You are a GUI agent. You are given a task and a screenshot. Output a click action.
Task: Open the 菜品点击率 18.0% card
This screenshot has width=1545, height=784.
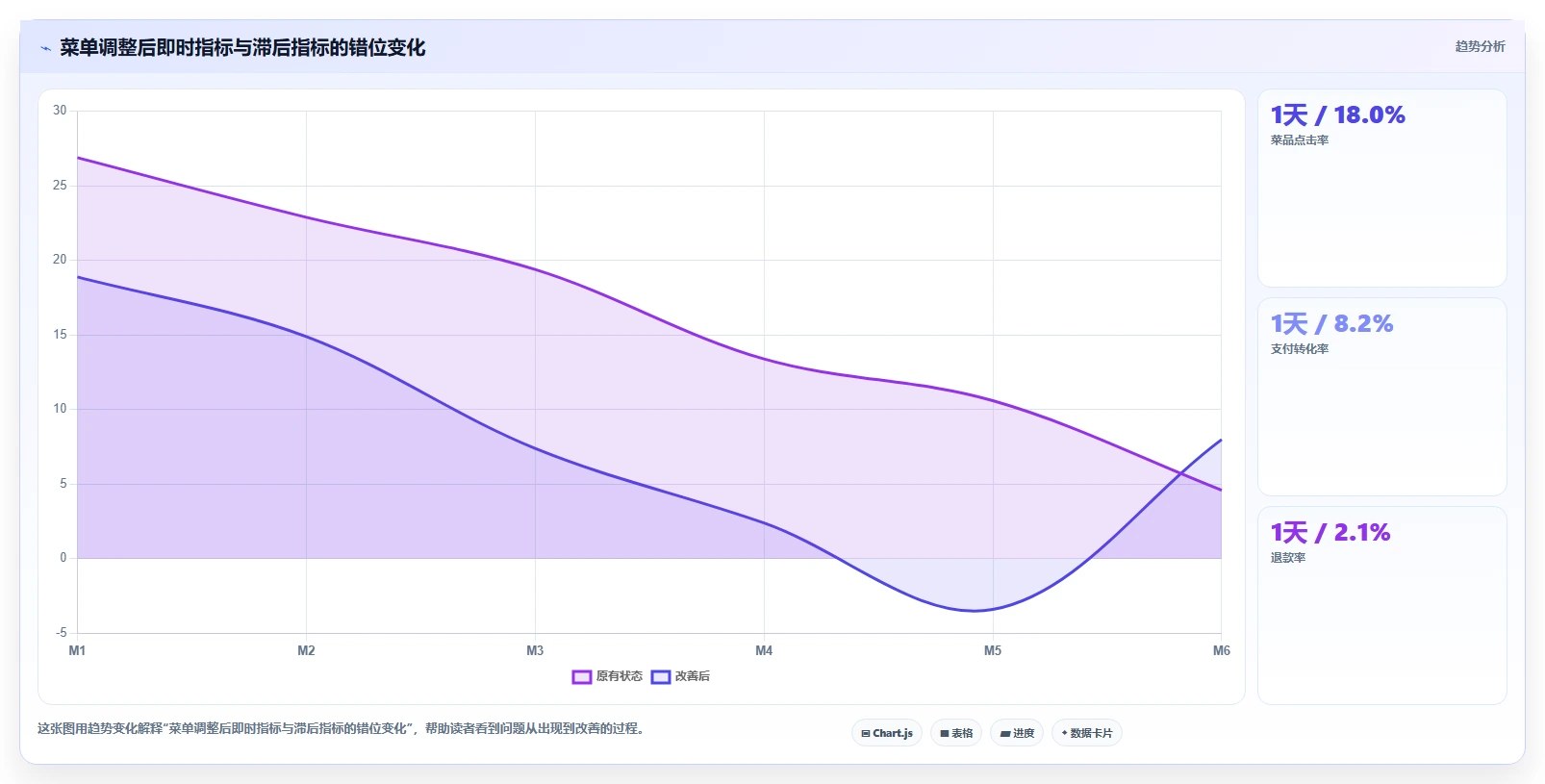tap(1381, 188)
